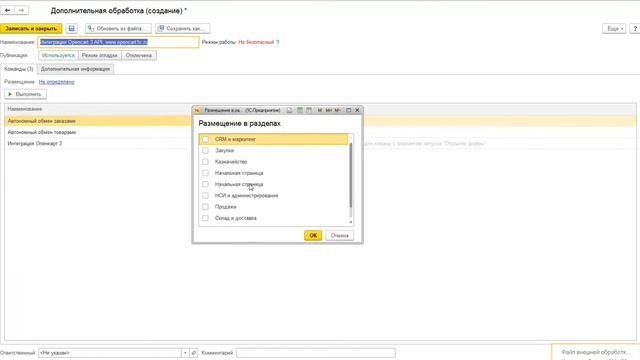The height and width of the screenshot is (360, 640).
Task: Click the blue question mark beside Не безопасный
Action: 278,42
